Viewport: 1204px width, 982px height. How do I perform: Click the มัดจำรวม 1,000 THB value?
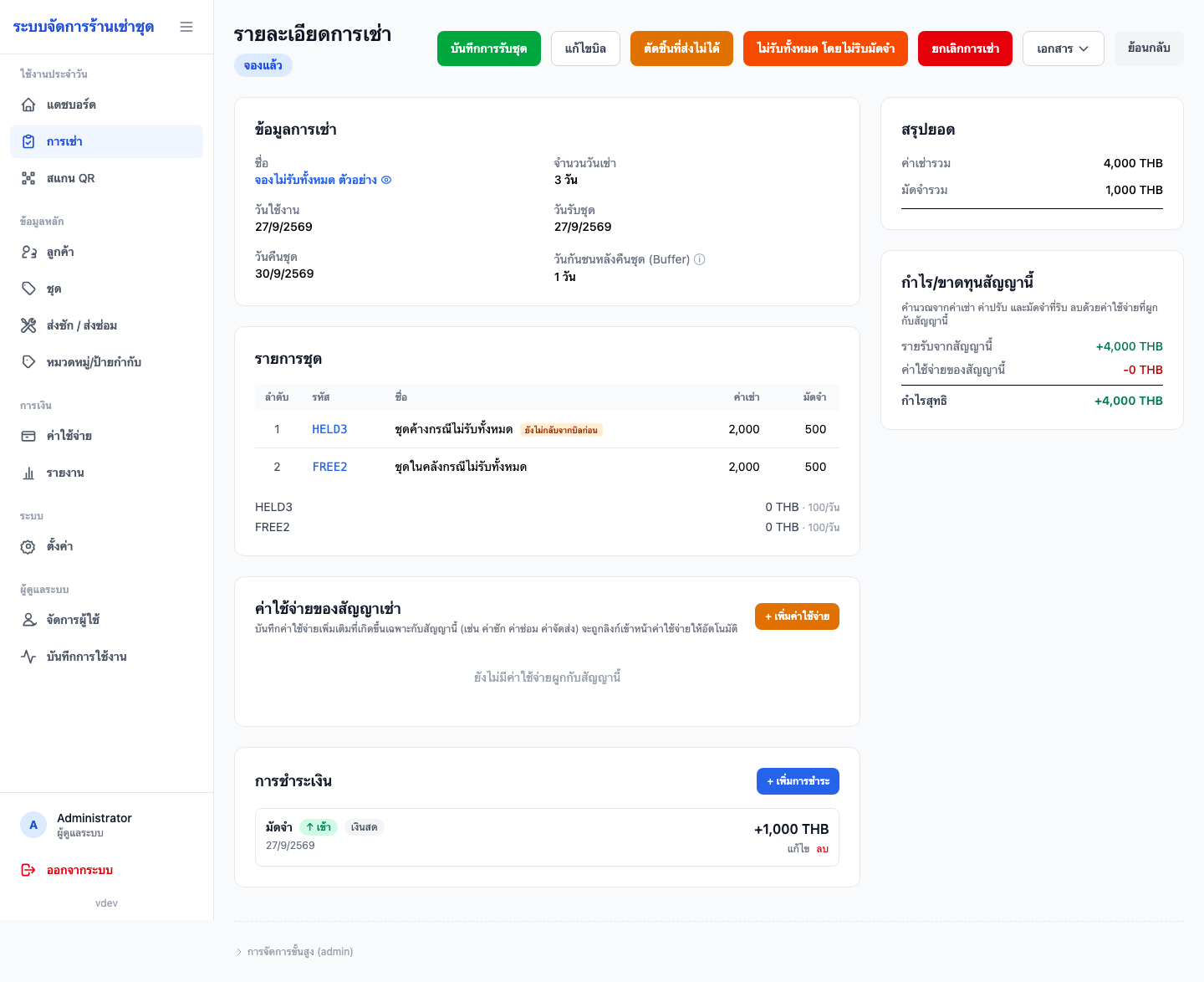pyautogui.click(x=1134, y=190)
